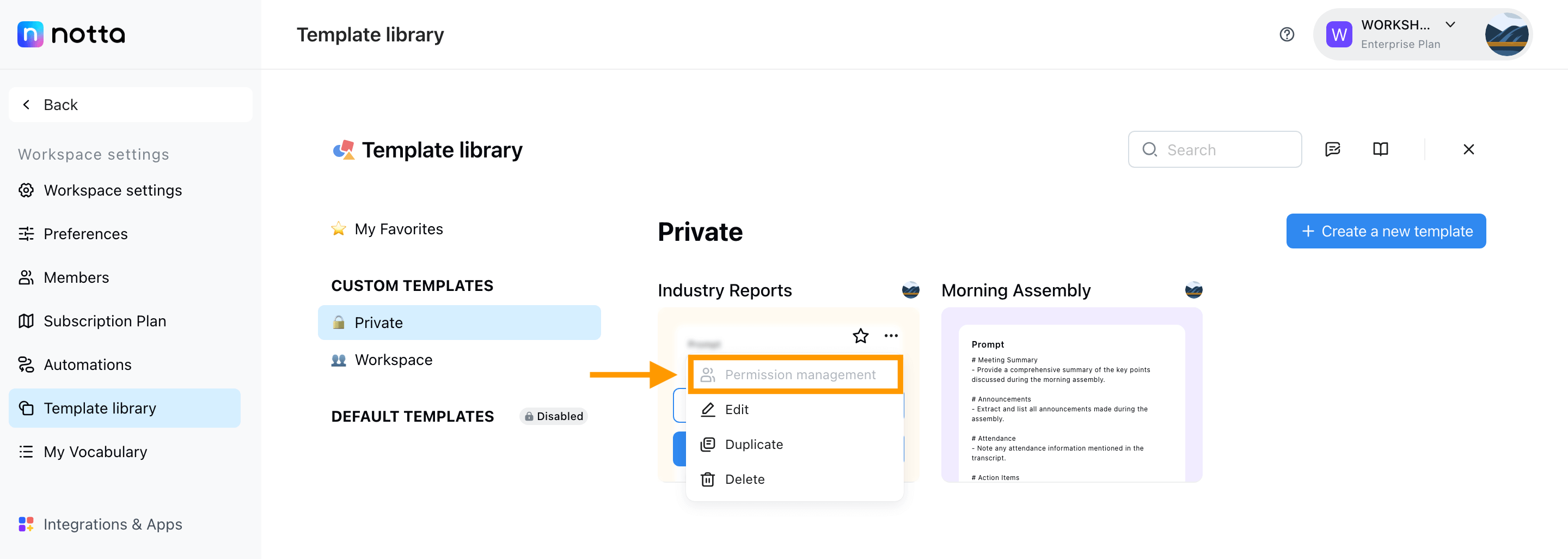Select Template library in sidebar
Image resolution: width=1568 pixels, height=559 pixels.
coord(125,408)
